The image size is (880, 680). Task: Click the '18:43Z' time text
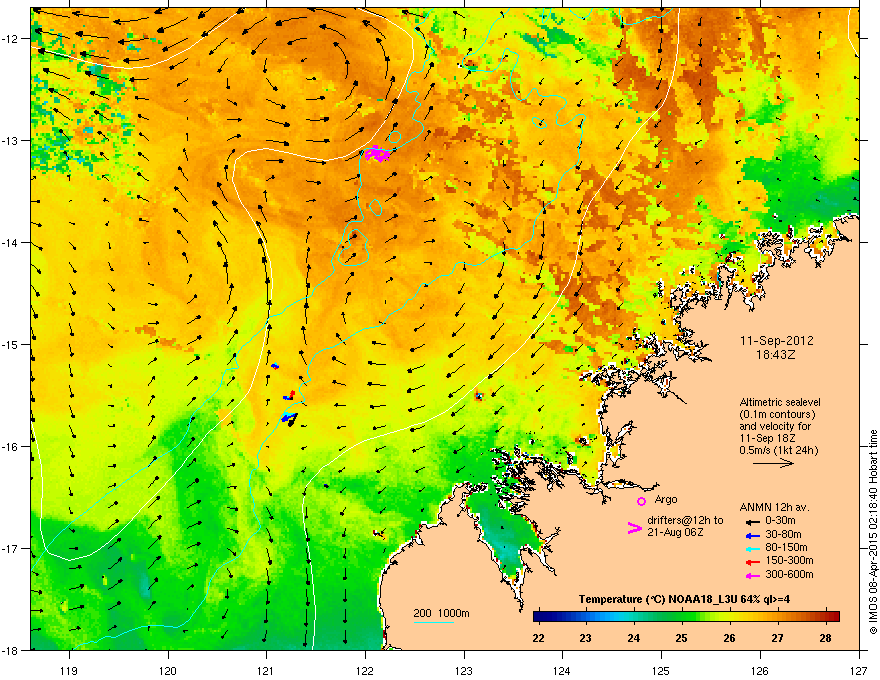coord(776,355)
